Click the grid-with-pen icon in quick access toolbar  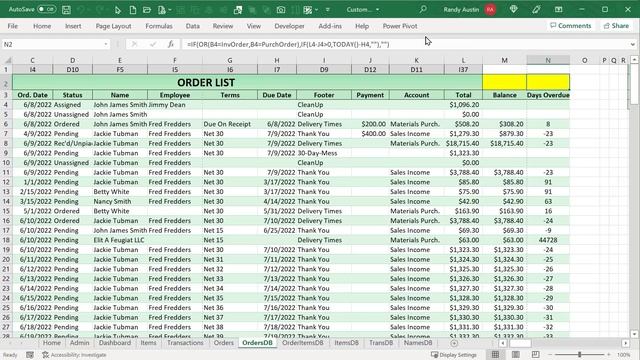pyautogui.click(x=308, y=10)
